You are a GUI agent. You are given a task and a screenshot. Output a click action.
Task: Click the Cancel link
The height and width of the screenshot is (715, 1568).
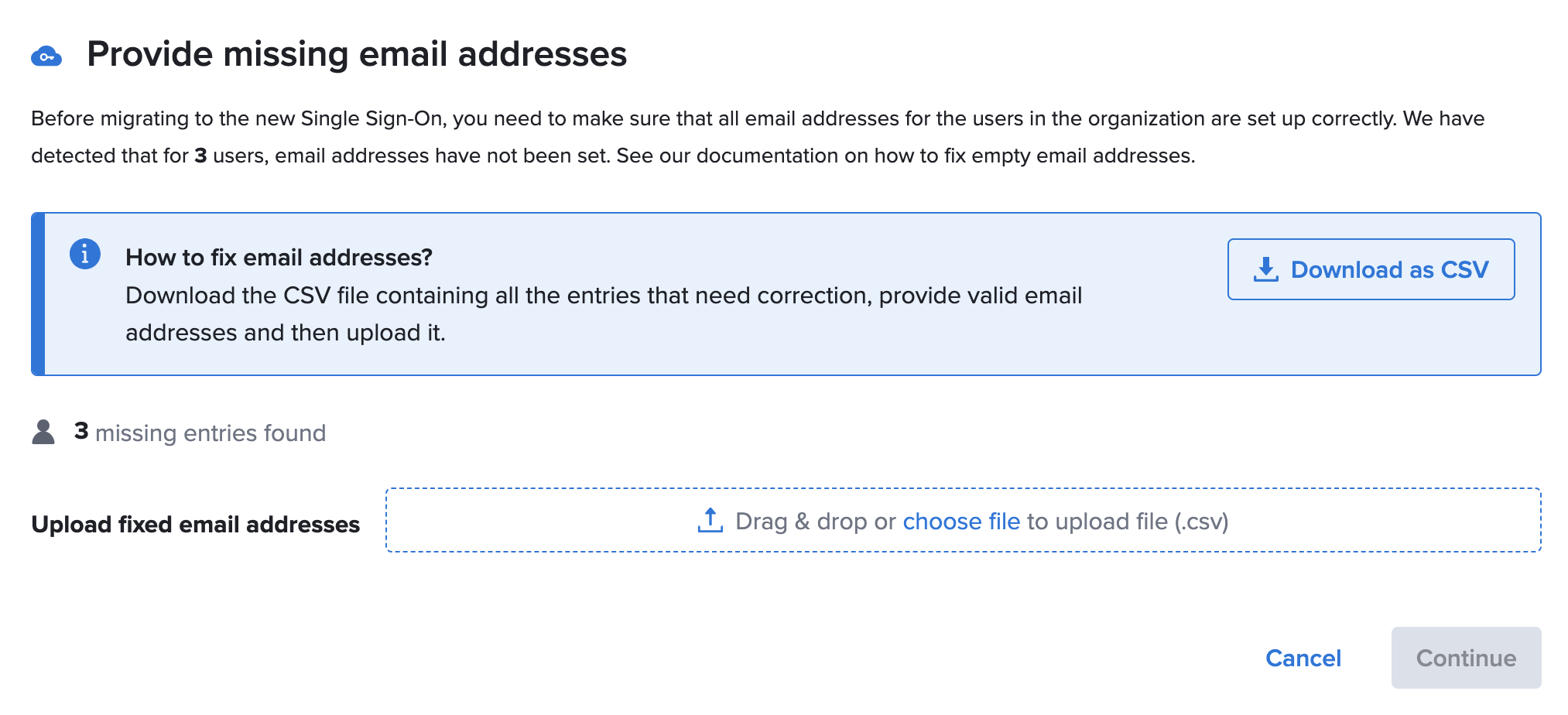[1303, 659]
